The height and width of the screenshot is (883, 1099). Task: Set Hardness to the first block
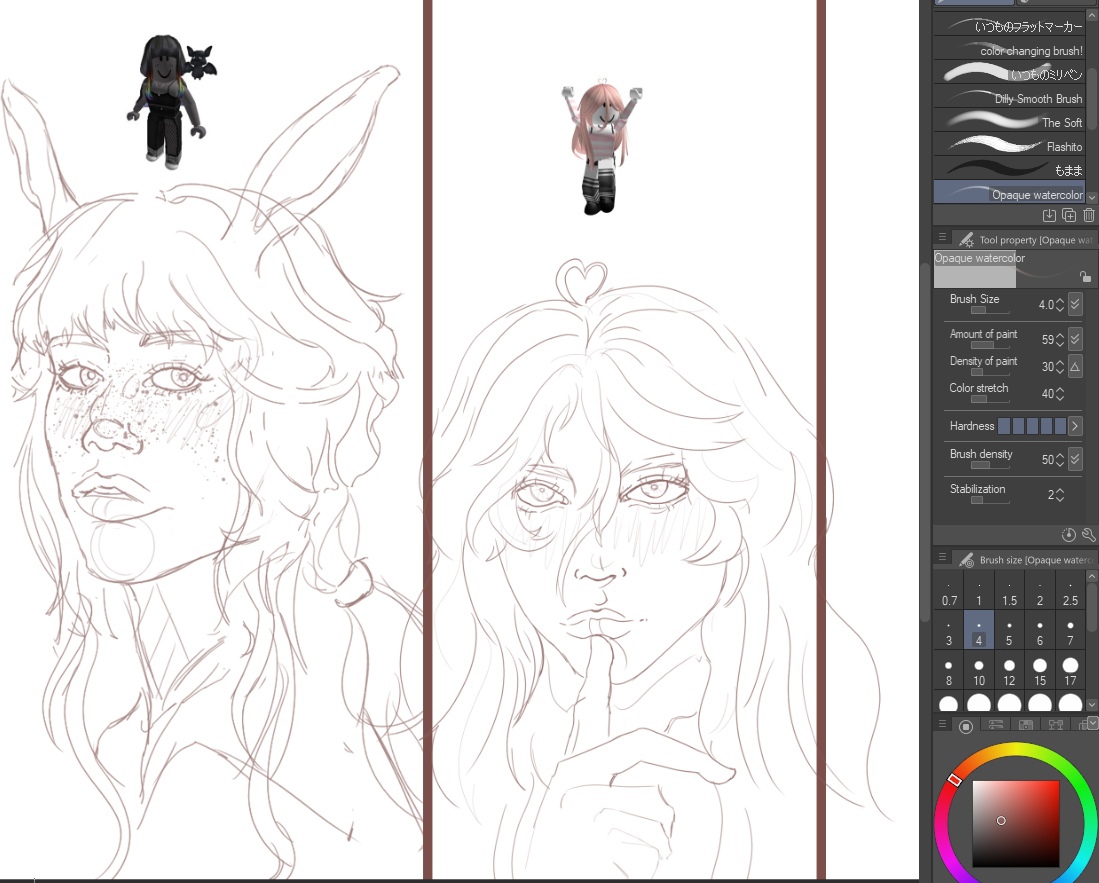click(1004, 425)
